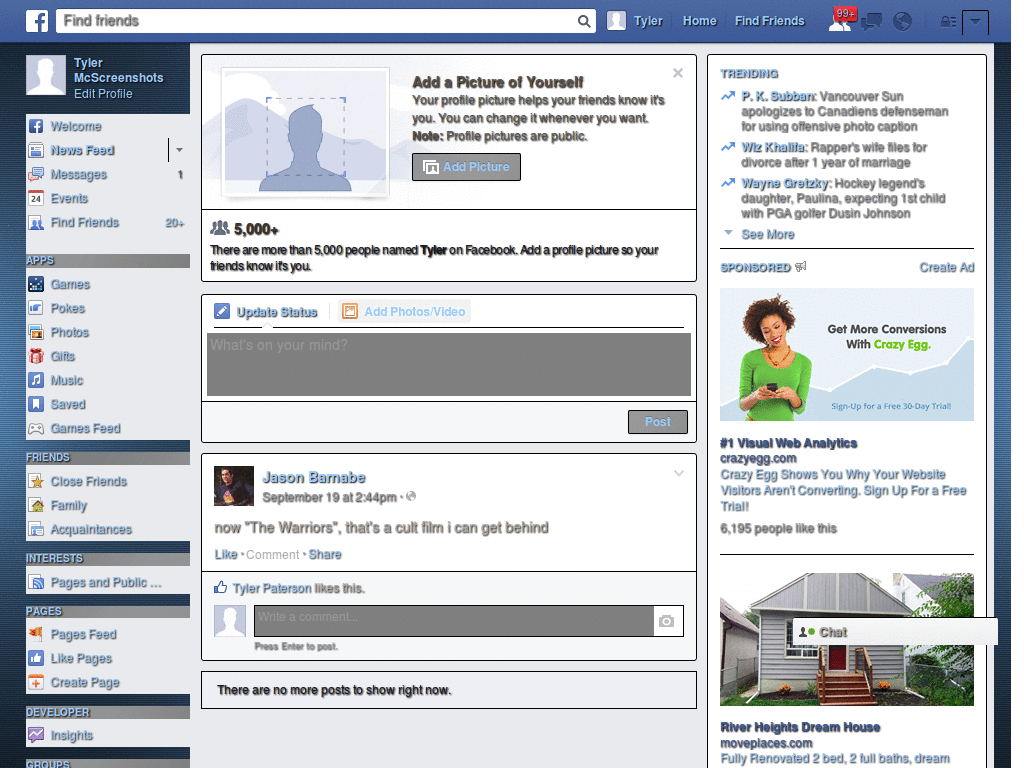Click Tyler Paterson name in likes
The image size is (1024, 768).
[272, 588]
